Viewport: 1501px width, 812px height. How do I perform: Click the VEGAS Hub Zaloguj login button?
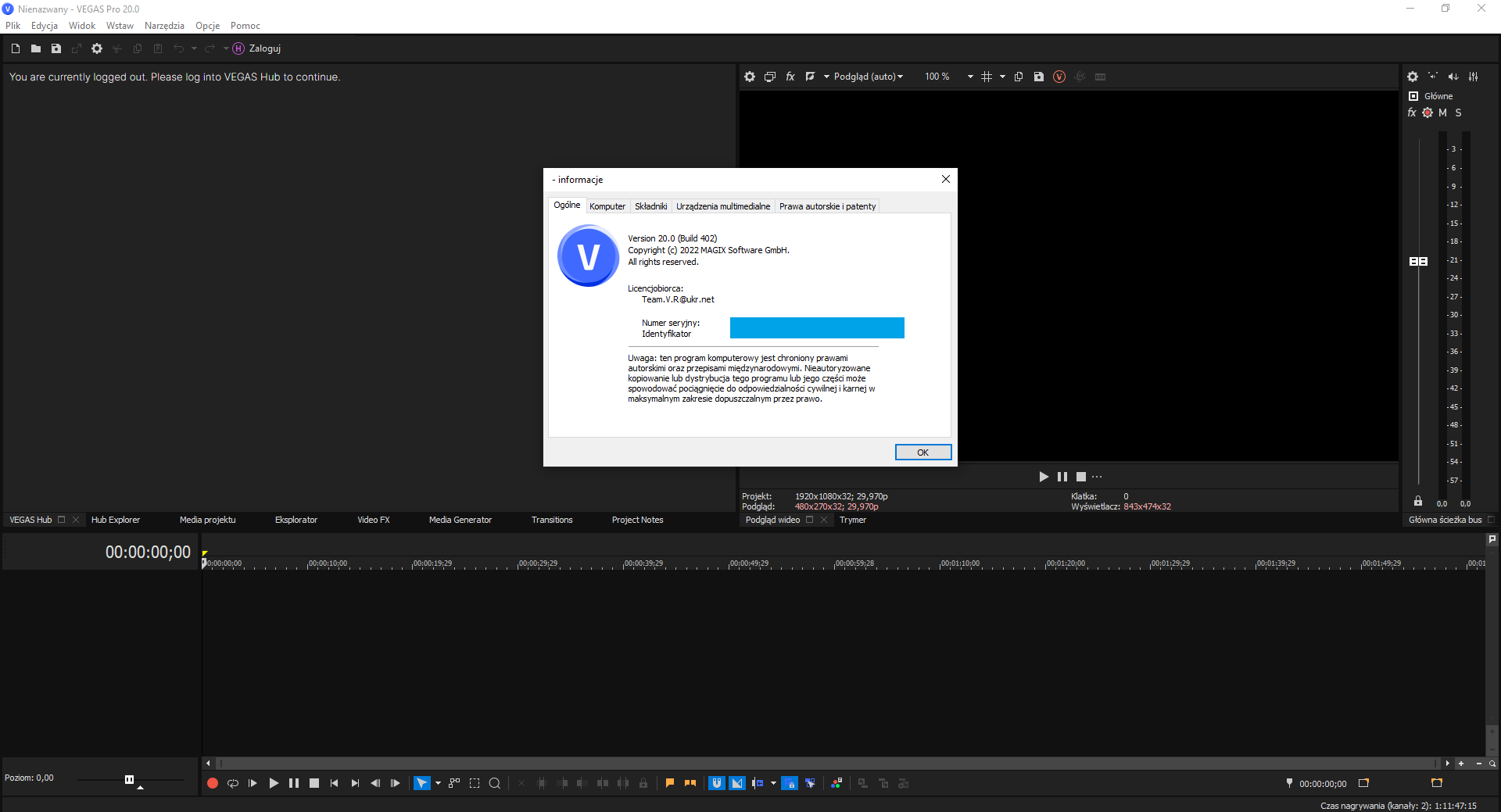point(257,48)
